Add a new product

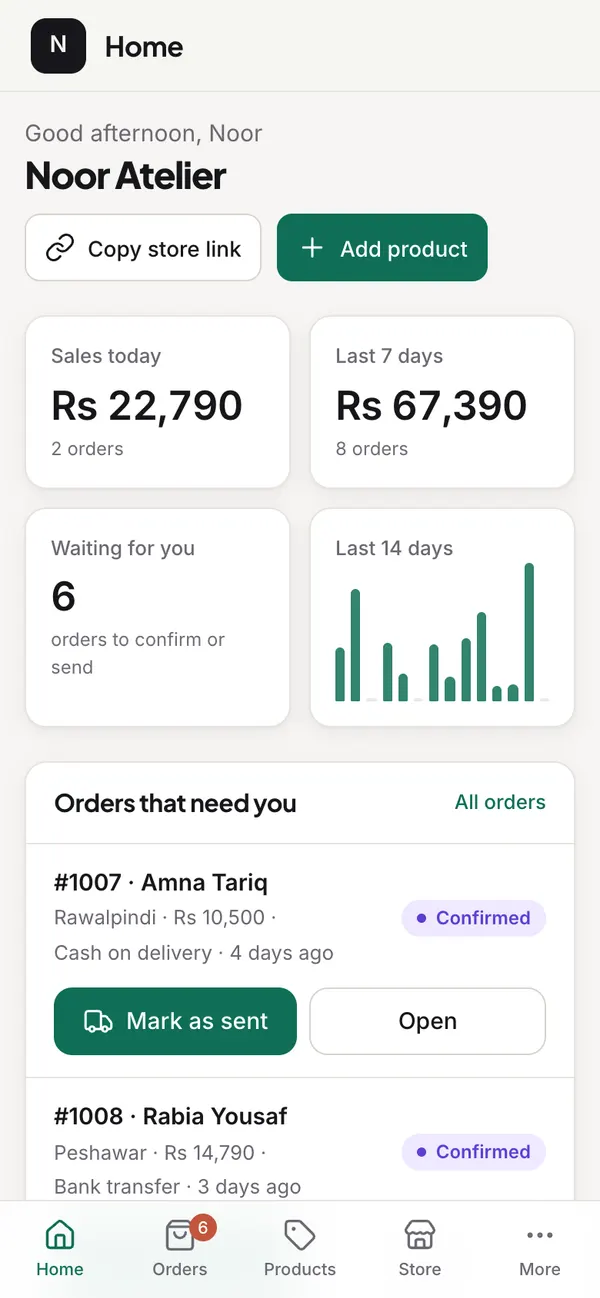[382, 248]
